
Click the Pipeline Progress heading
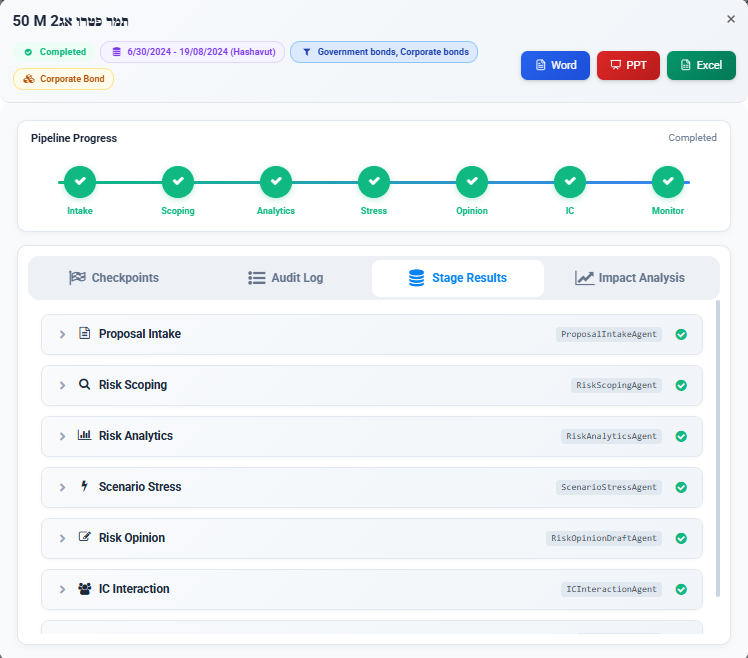coord(74,138)
